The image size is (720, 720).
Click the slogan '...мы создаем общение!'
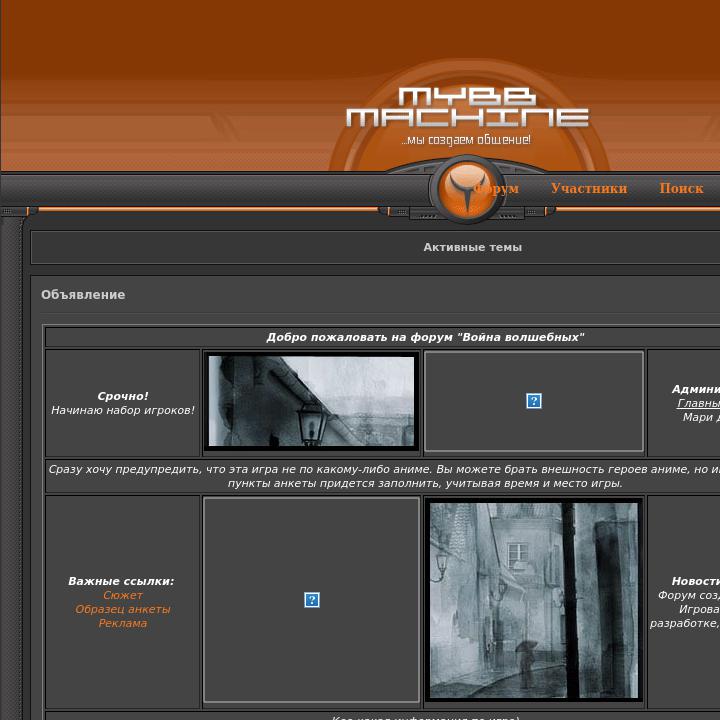466,140
